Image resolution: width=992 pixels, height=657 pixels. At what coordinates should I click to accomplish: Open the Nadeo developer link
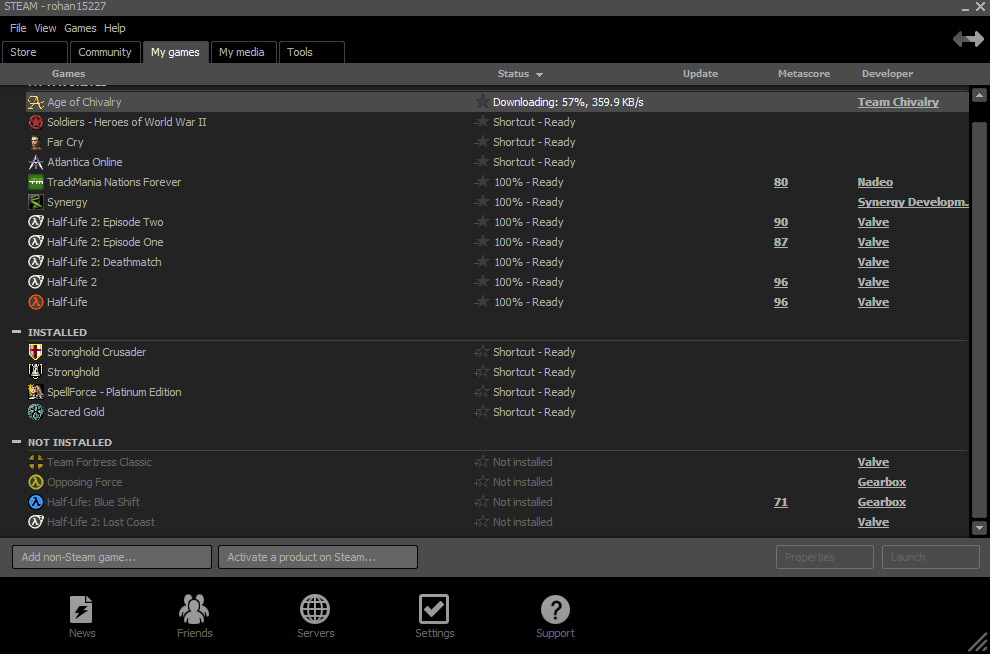[x=875, y=182]
